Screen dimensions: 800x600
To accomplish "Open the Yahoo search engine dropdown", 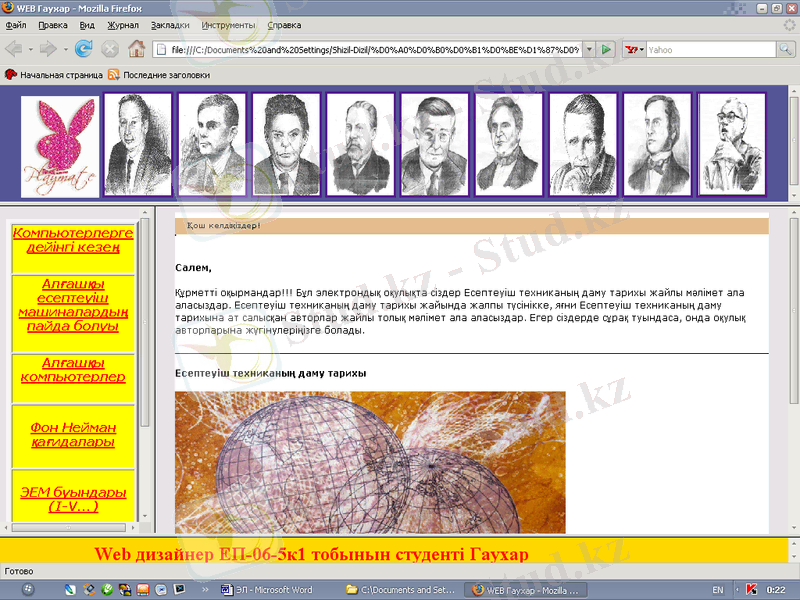I will coord(634,48).
